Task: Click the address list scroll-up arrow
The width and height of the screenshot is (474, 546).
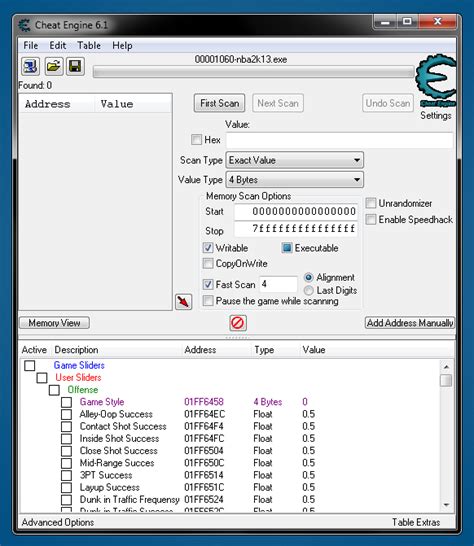Action: 446,367
